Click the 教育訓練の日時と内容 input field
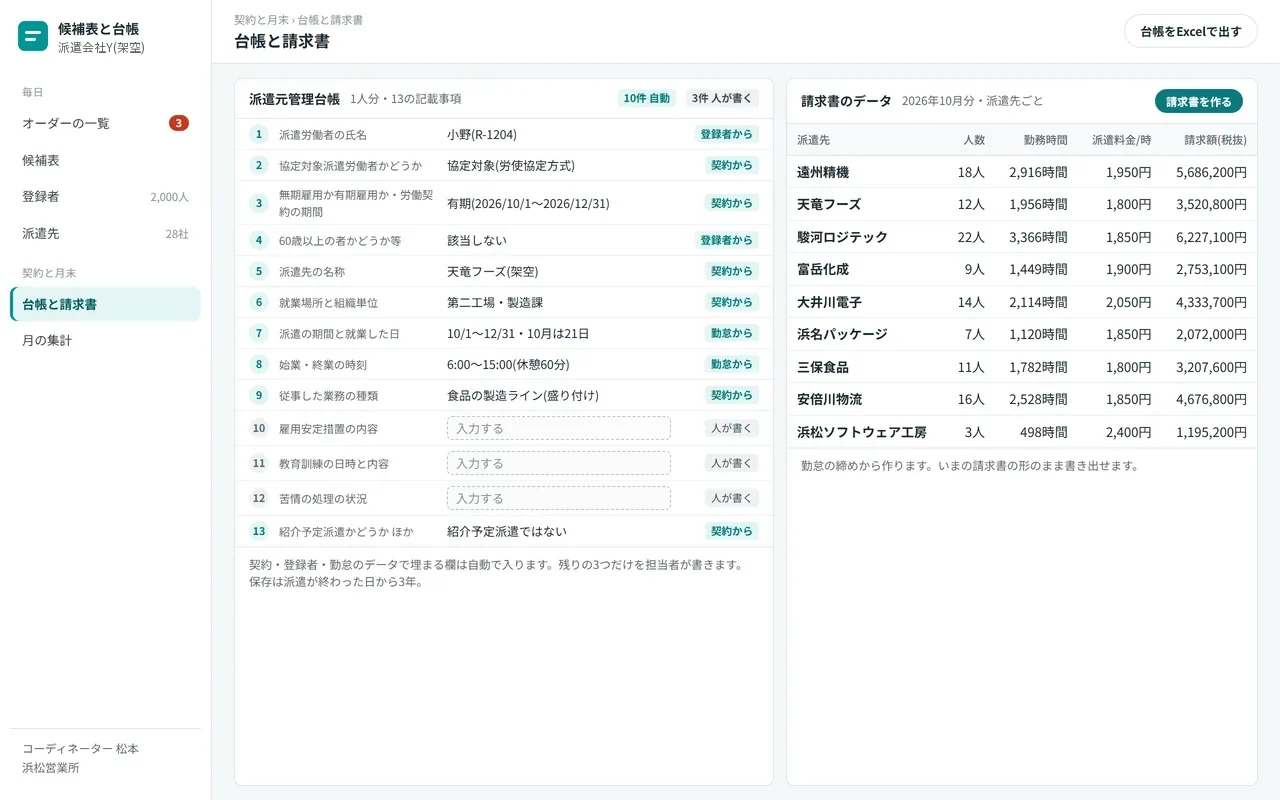Image resolution: width=1280 pixels, height=800 pixels. point(559,463)
